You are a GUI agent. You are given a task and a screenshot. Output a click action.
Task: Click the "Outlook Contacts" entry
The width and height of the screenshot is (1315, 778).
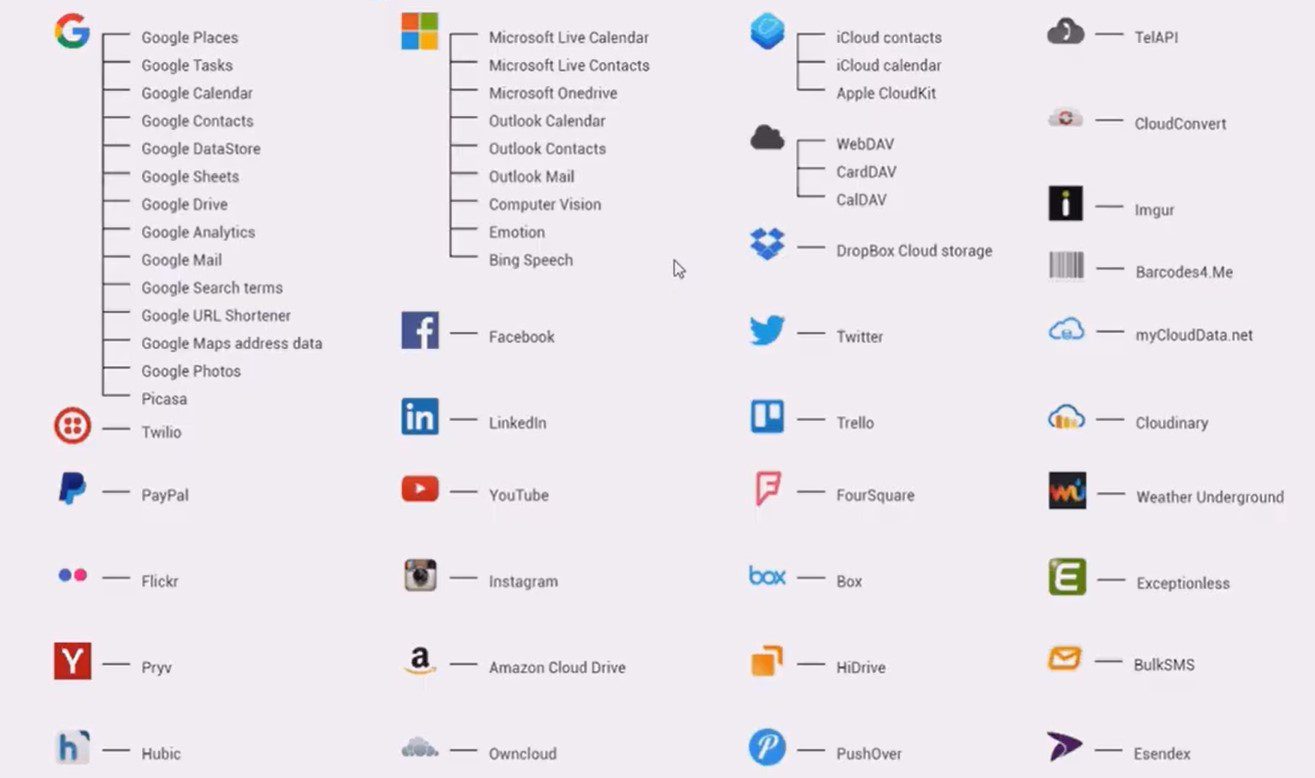click(547, 149)
